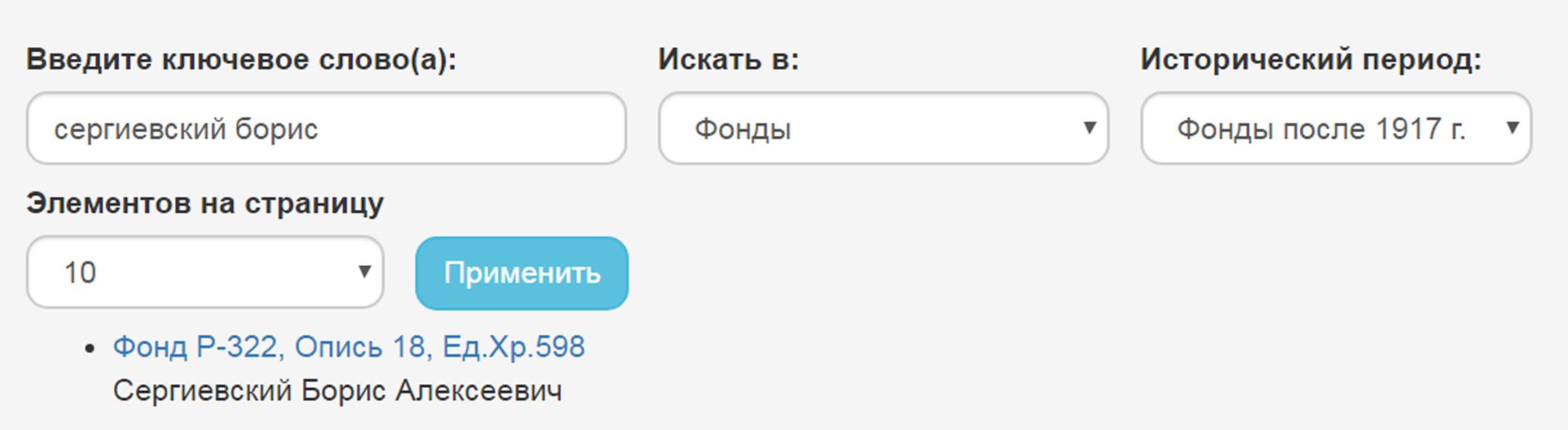
Task: Click the 'Сергиевский Борис Алексеевич' result text
Action: pos(337,392)
